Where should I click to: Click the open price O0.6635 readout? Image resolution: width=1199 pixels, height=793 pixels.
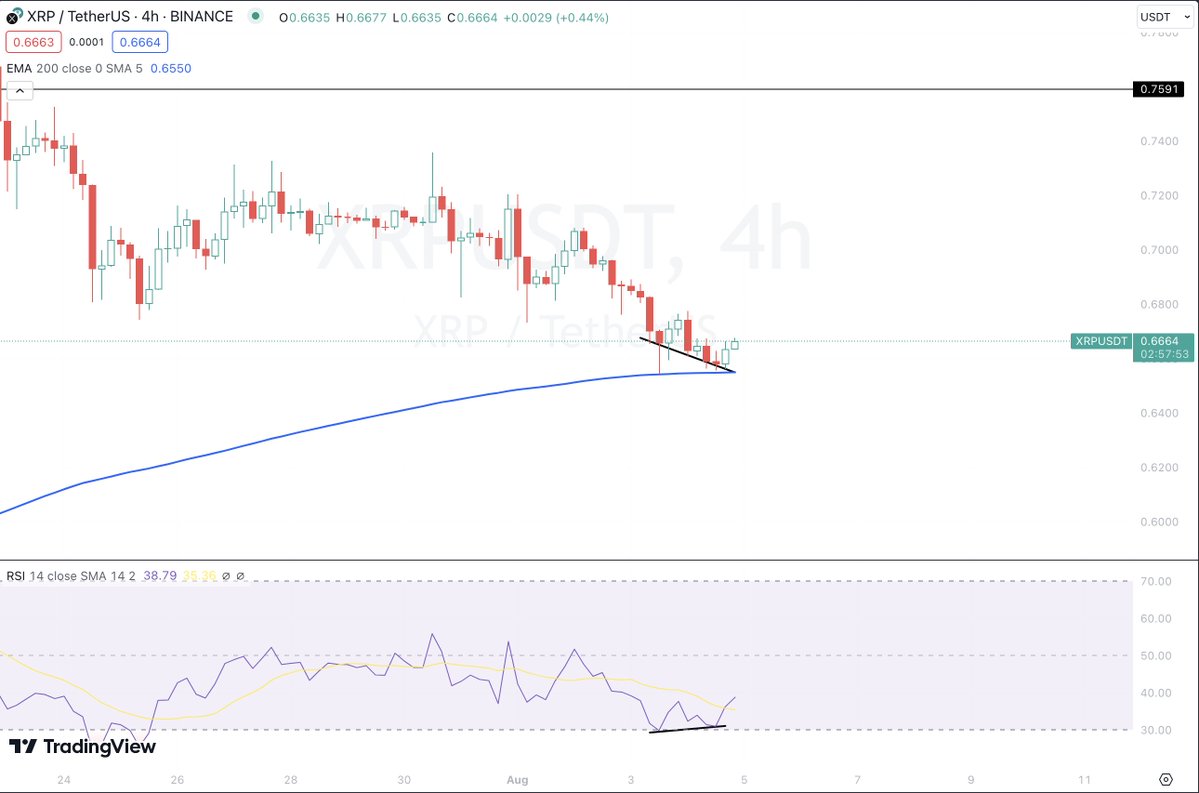[304, 17]
